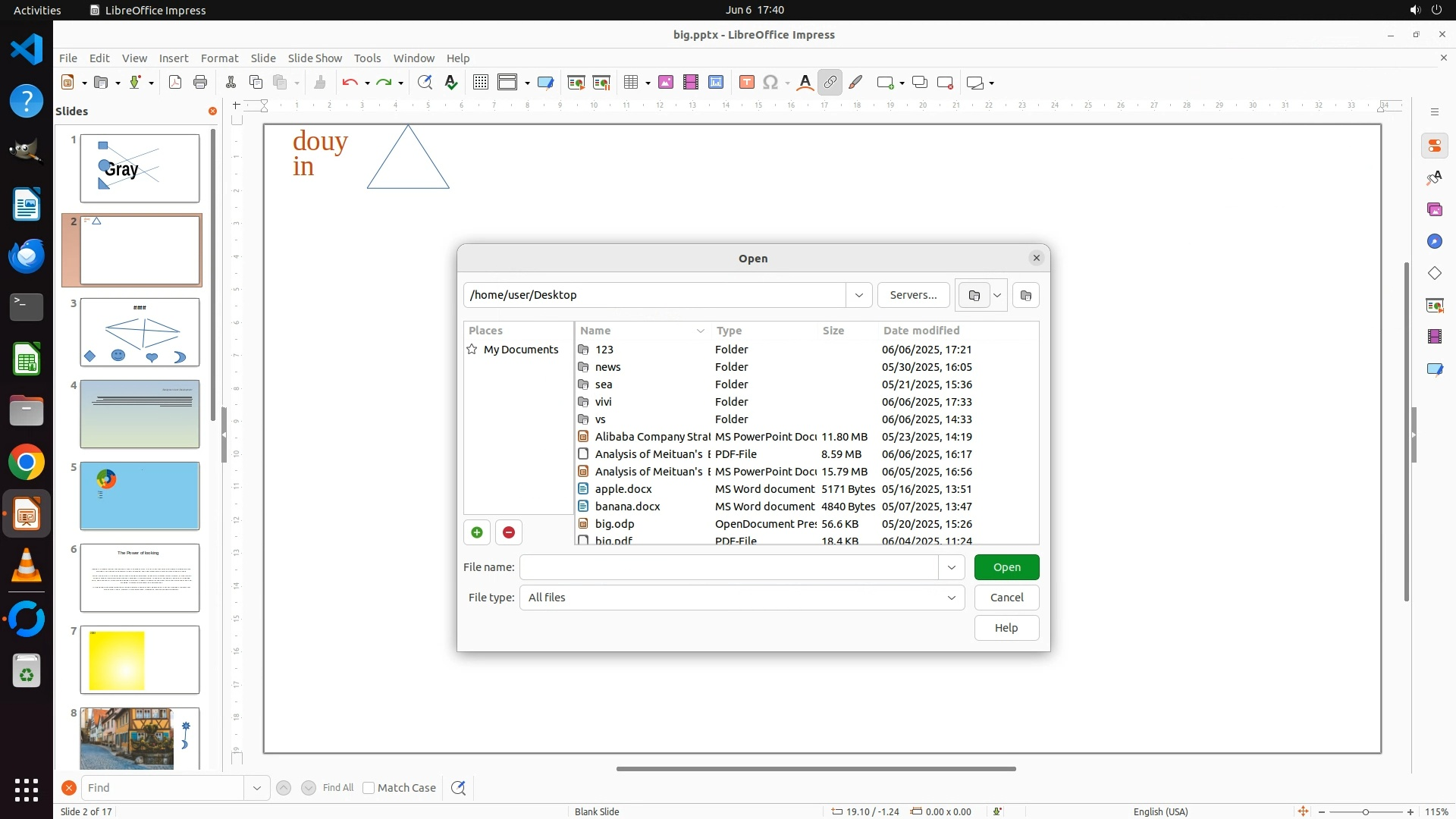Click the Servers... button
This screenshot has height=819, width=1456.
point(913,295)
